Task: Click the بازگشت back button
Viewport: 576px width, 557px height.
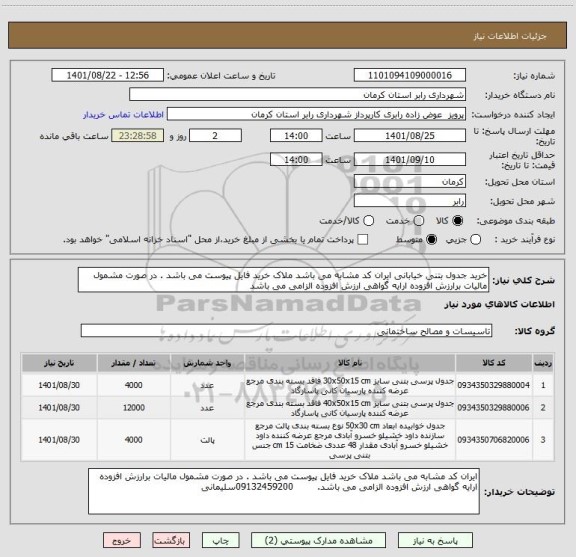Action: tap(171, 540)
